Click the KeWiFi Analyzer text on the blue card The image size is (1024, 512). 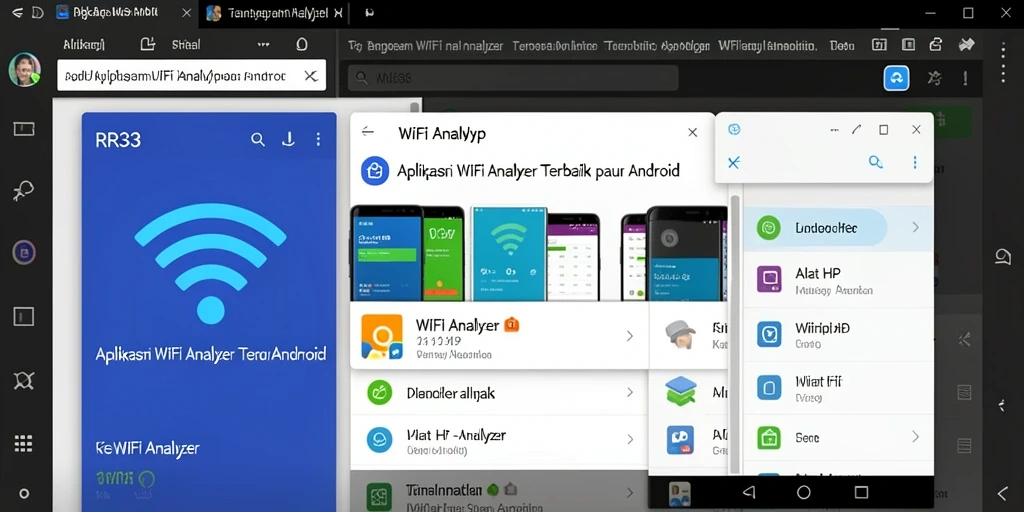(147, 448)
